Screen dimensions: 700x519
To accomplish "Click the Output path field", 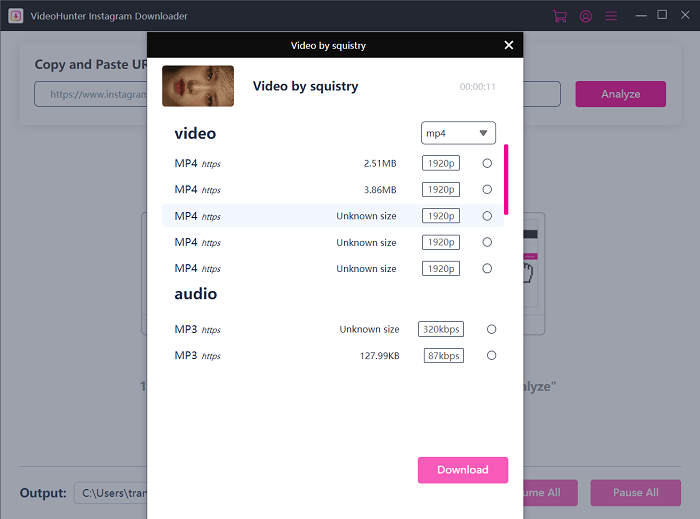I will 111,493.
